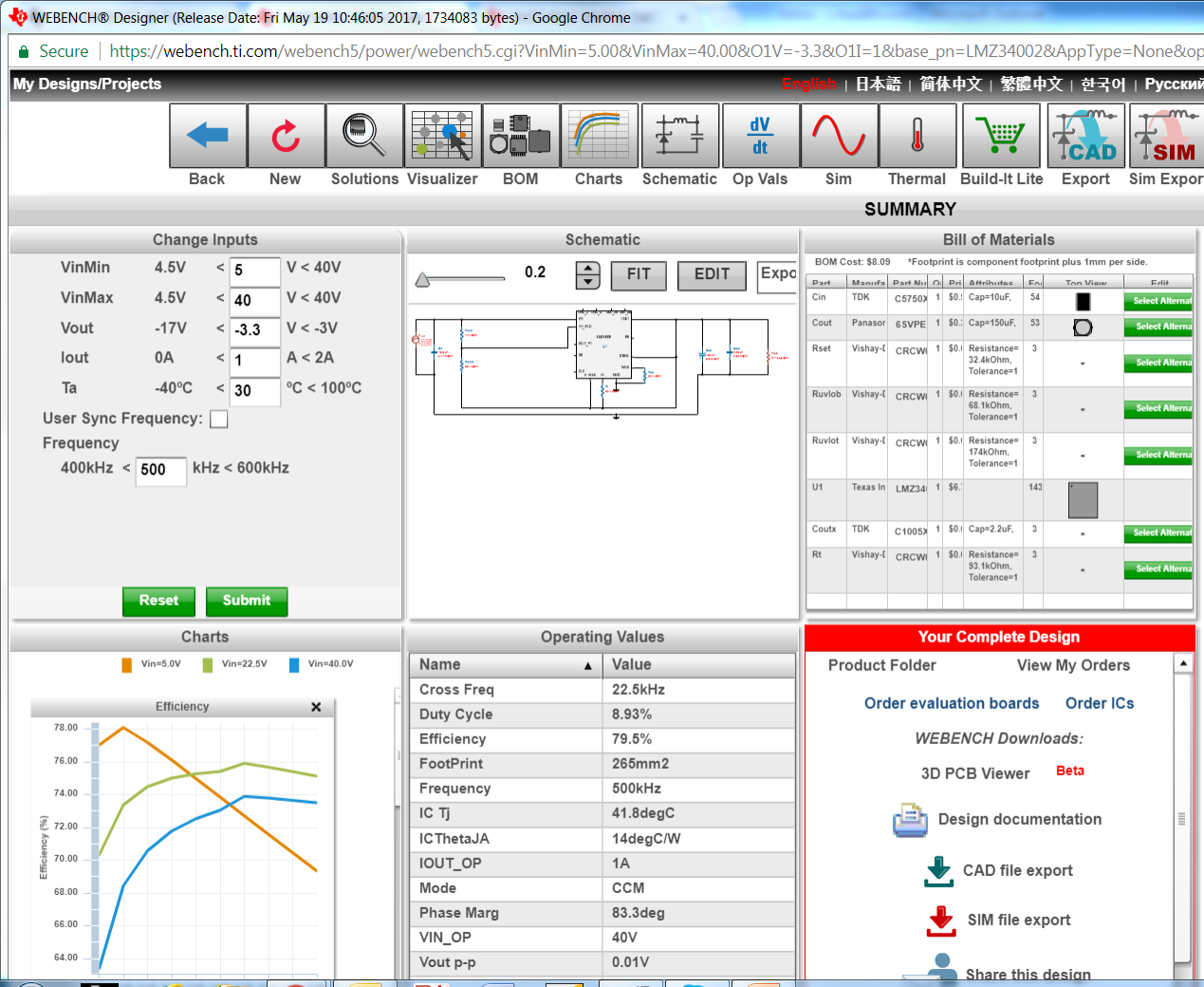Enable the User Sync Frequency checkbox
1204x987 pixels.
(219, 419)
